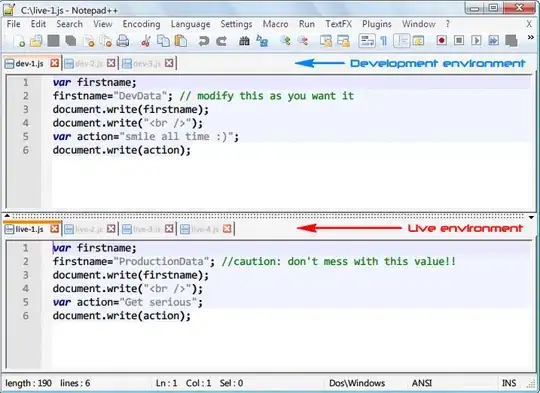Toggle Show All Characters pilcrow icon
540x393 pixels.
pyautogui.click(x=383, y=41)
